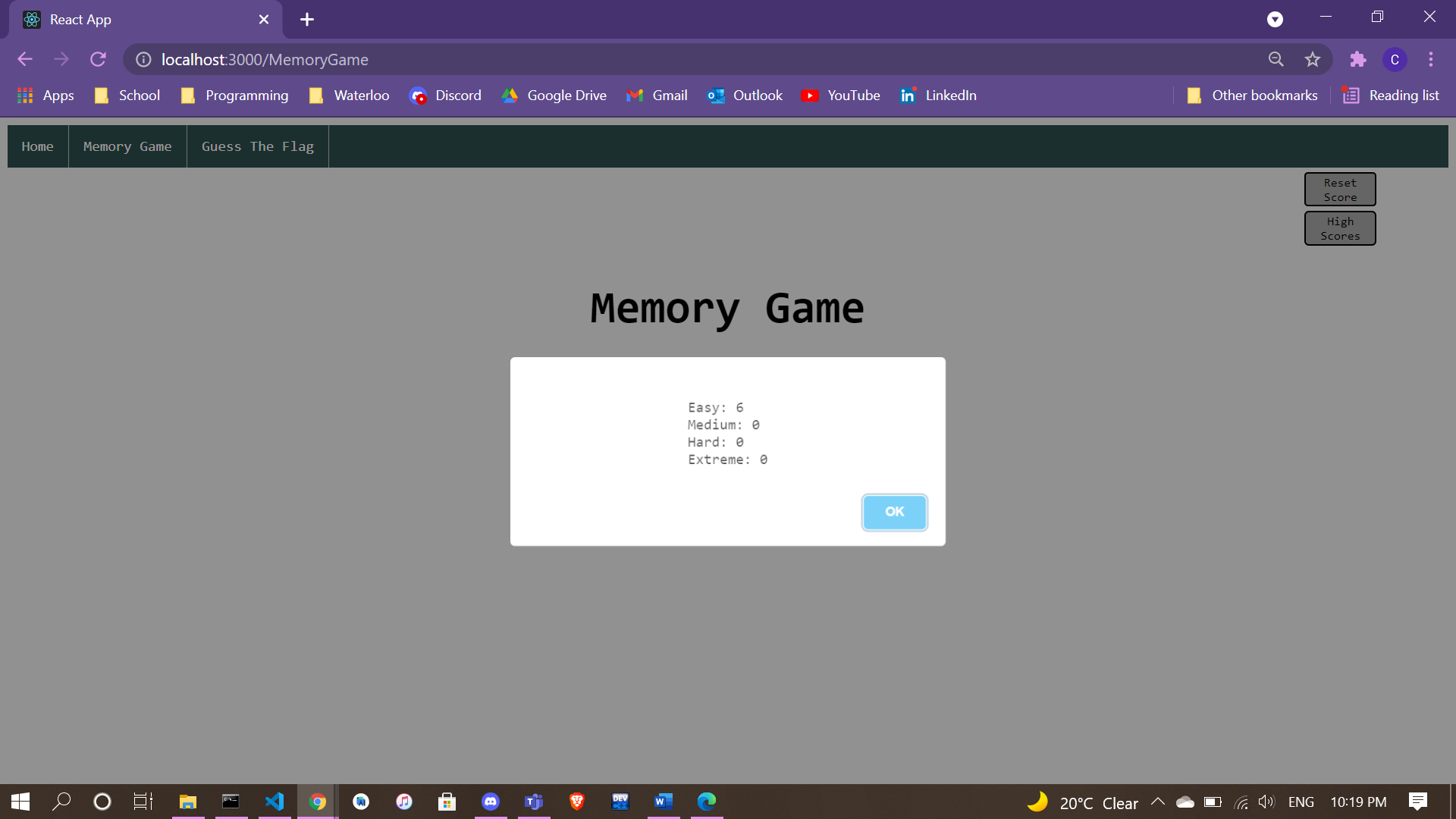Open the YouTube bookmark
This screenshot has width=1456, height=819.
click(x=840, y=96)
